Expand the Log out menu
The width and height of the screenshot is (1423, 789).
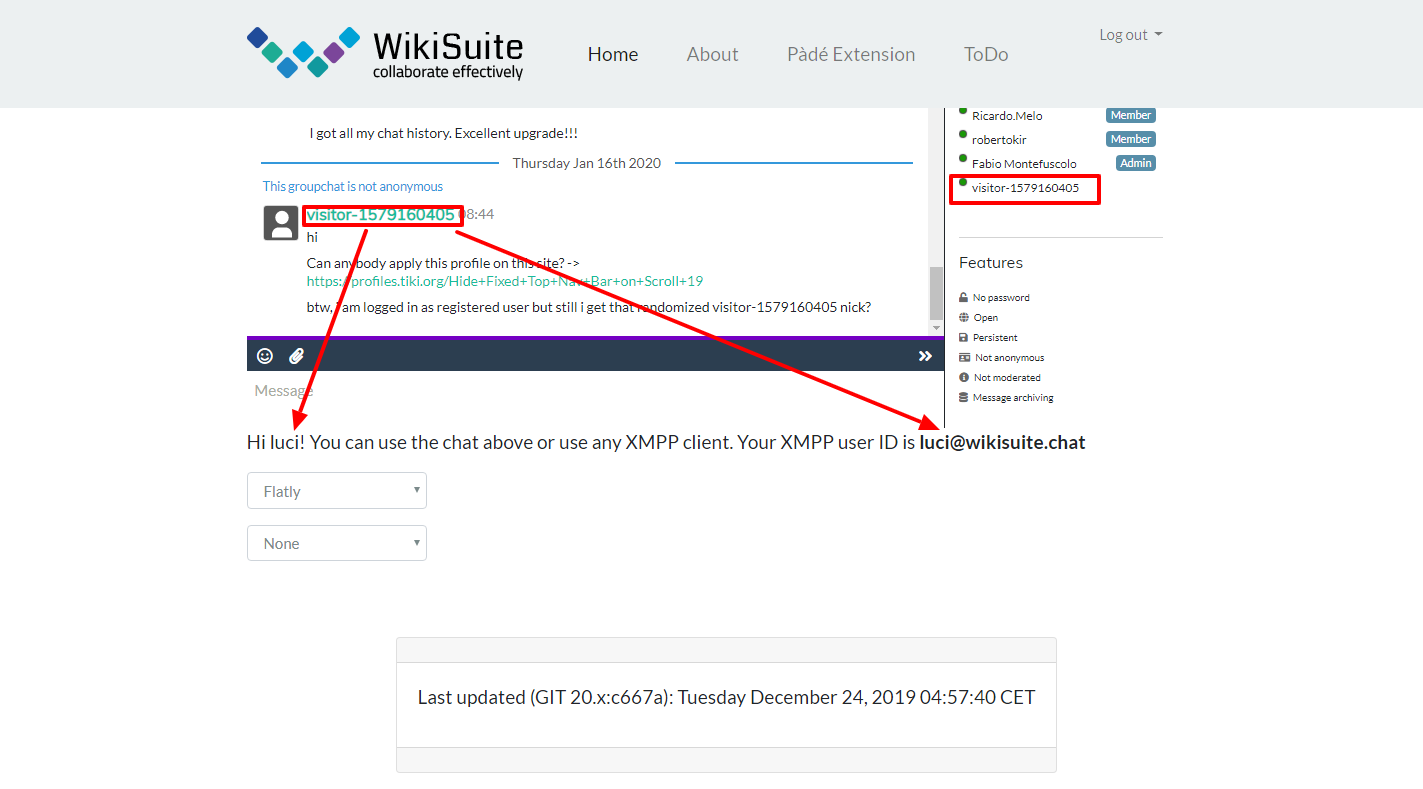(x=1131, y=35)
